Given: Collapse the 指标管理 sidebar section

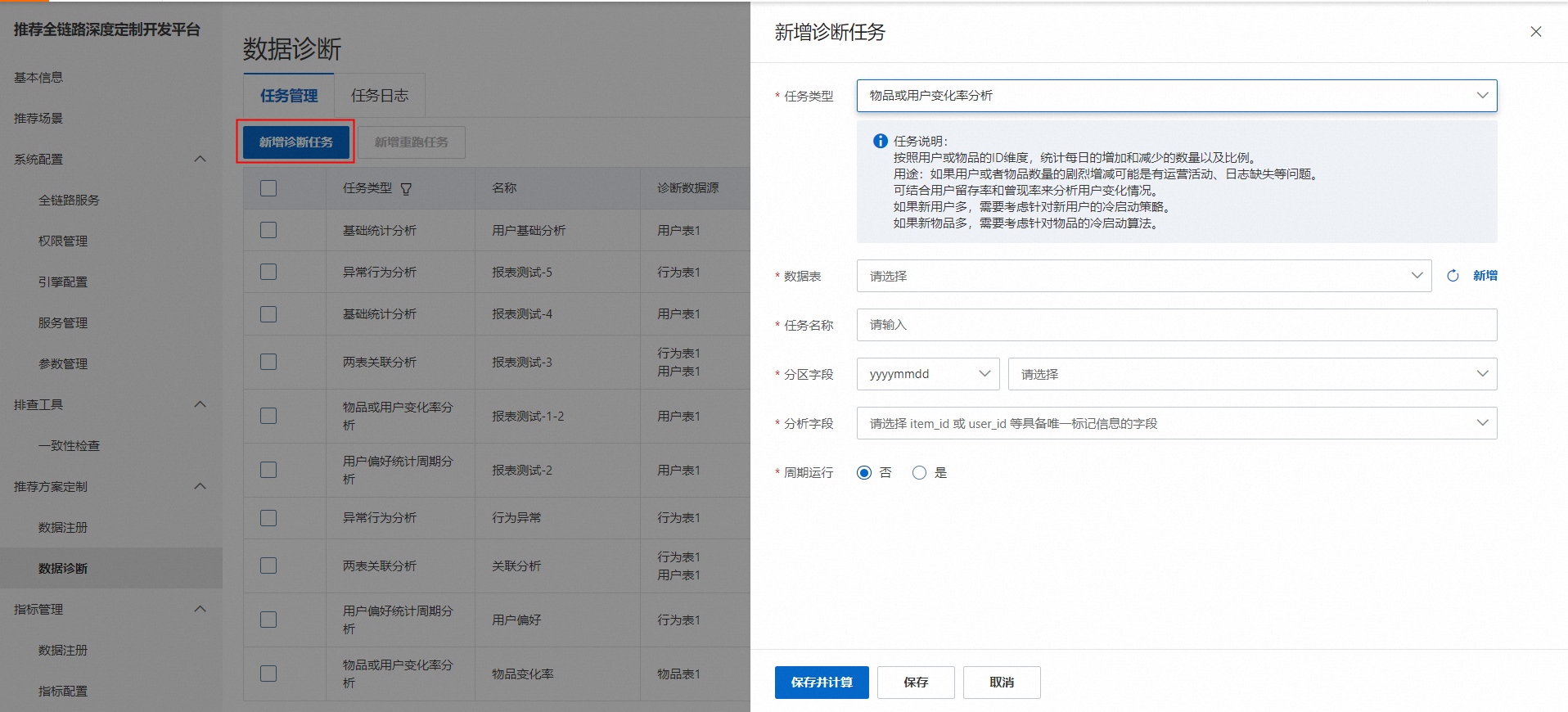Looking at the screenshot, I should [x=200, y=609].
